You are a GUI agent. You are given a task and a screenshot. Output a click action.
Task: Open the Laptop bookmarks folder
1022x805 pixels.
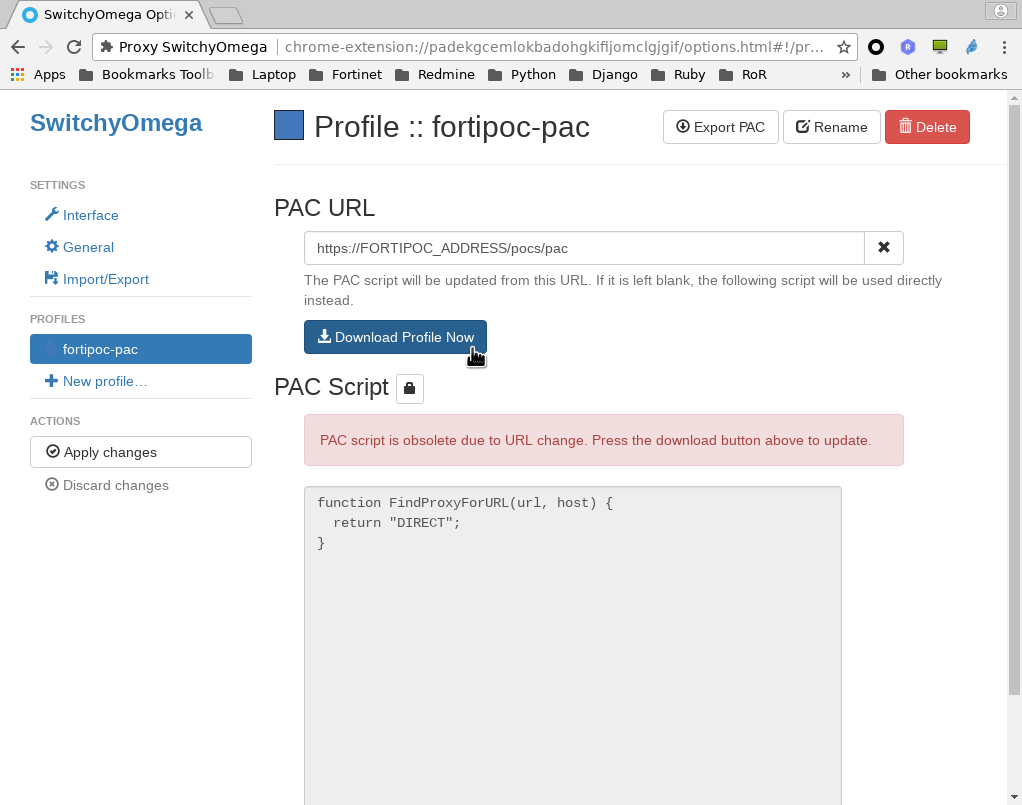pos(263,75)
